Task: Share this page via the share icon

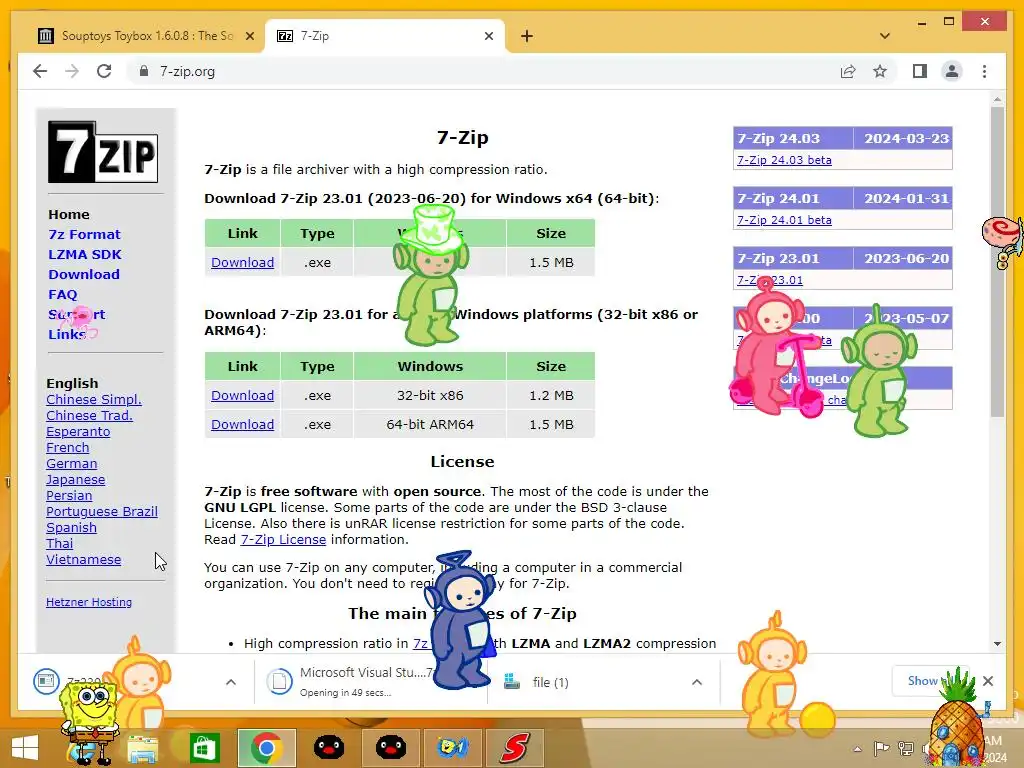Action: pos(848,71)
